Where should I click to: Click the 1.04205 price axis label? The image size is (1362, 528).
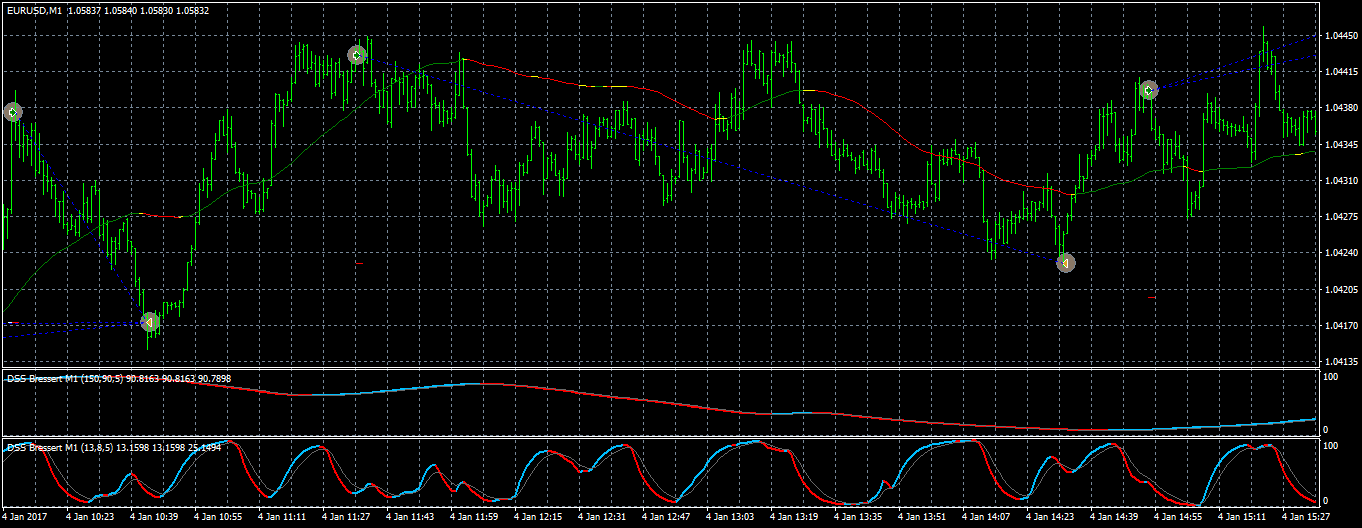click(1339, 290)
